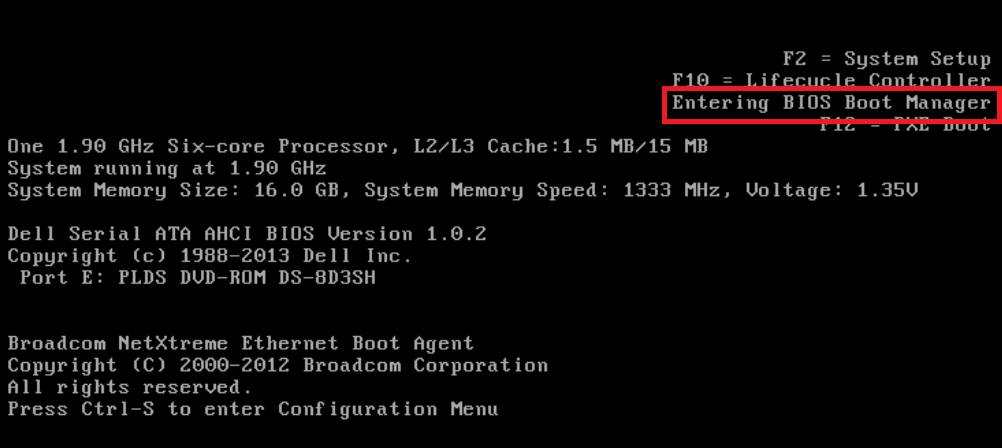Click the All rights reserved text
This screenshot has height=448, width=1002.
pos(130,387)
